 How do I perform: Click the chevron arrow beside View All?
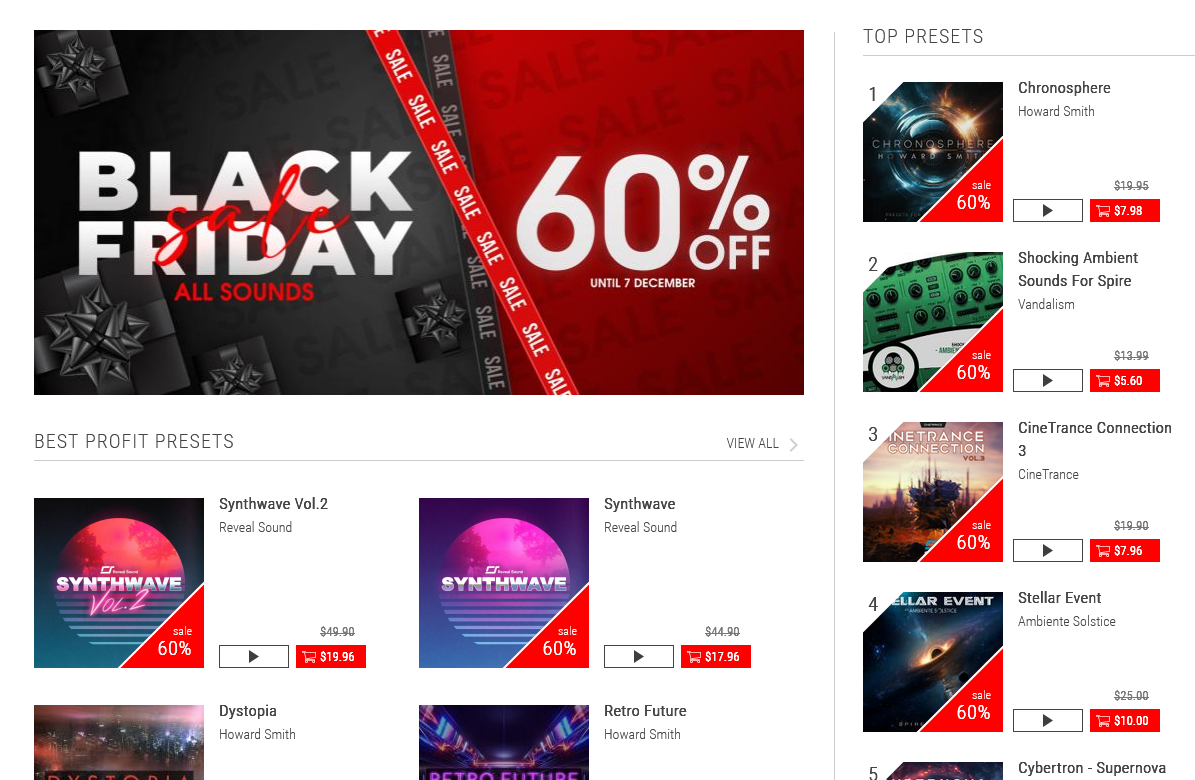click(x=793, y=445)
